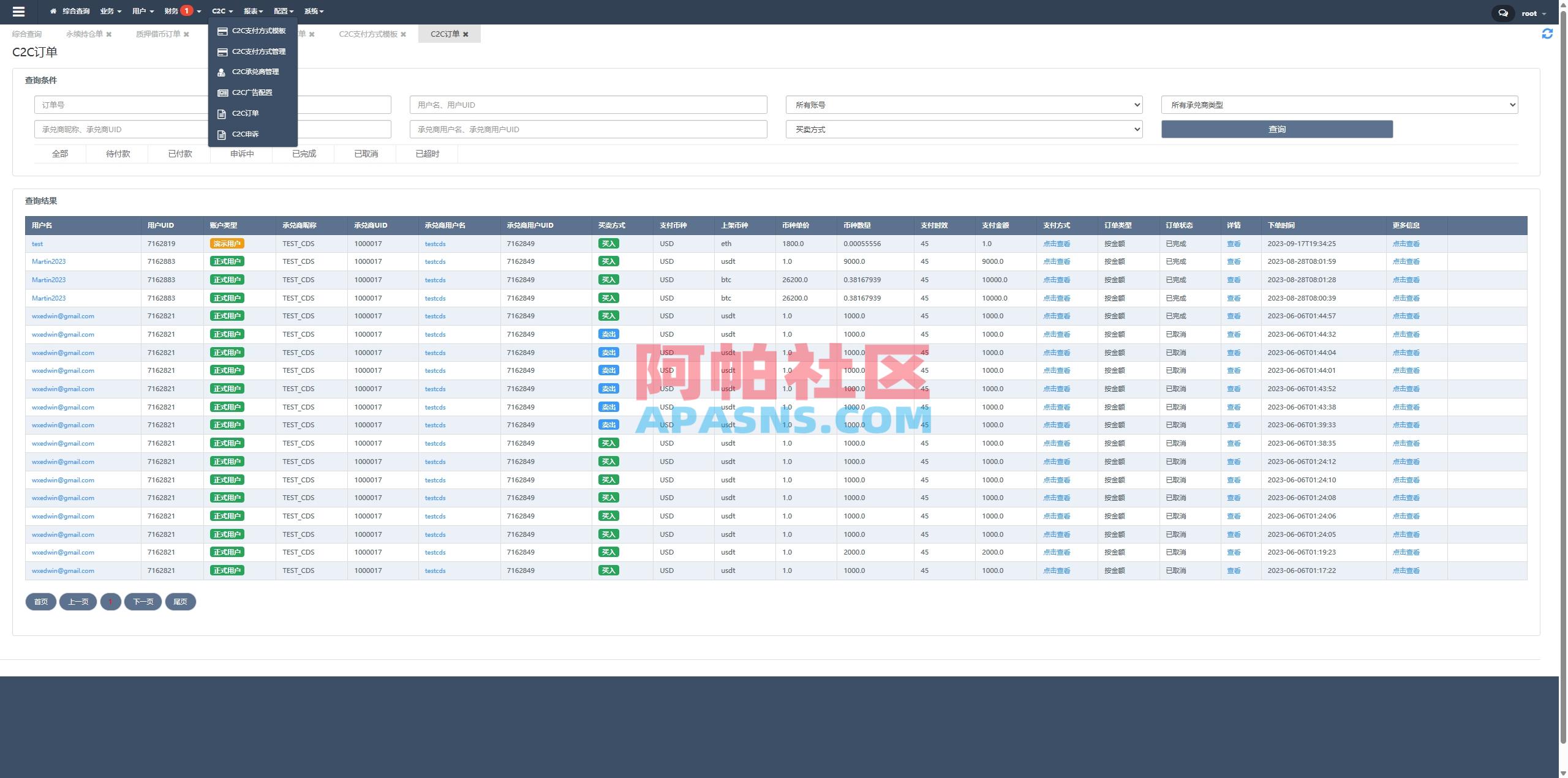
Task: Click the image icon beside C2C广告配置
Action: click(x=222, y=92)
